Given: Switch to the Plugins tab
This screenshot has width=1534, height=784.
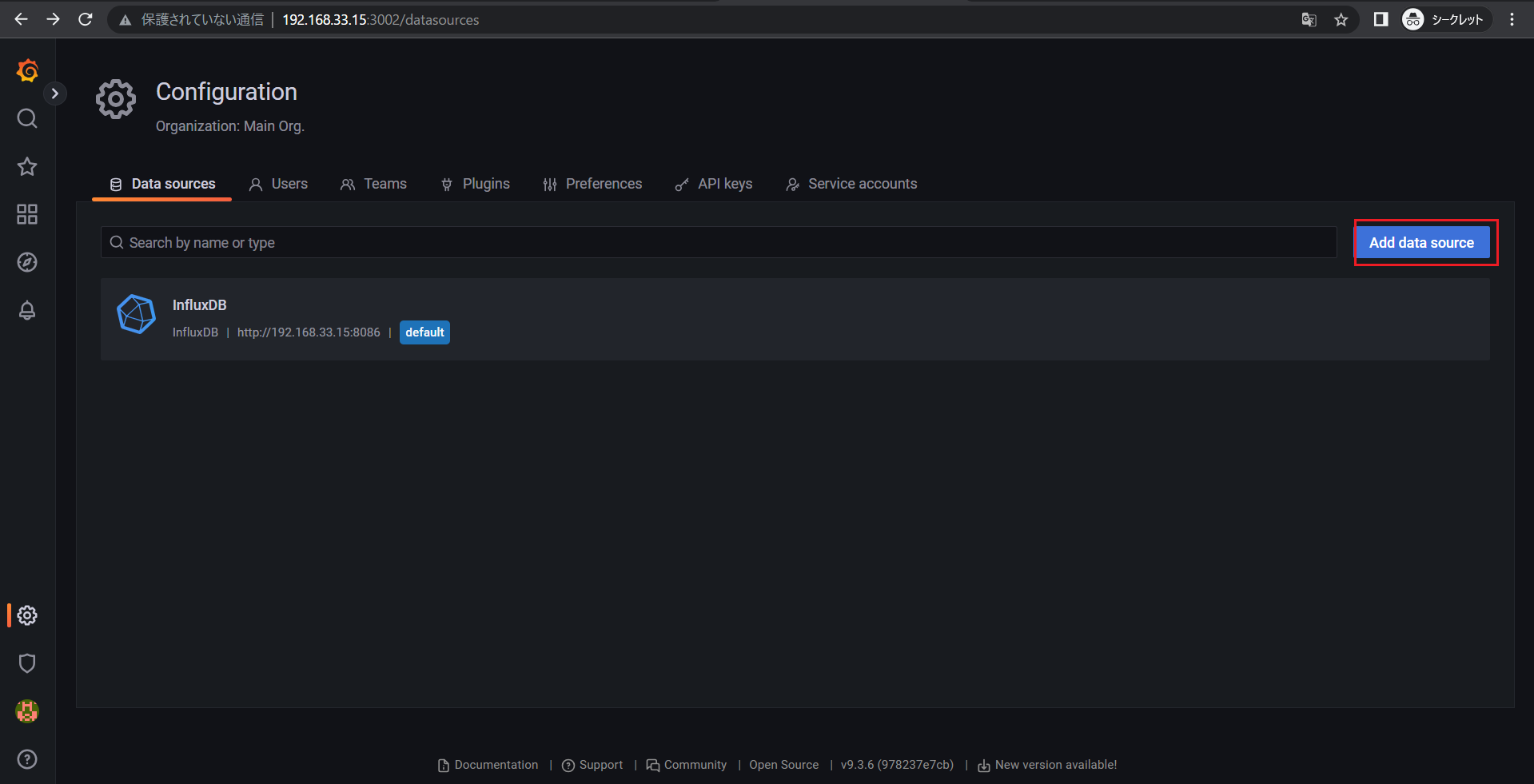Looking at the screenshot, I should tap(475, 184).
